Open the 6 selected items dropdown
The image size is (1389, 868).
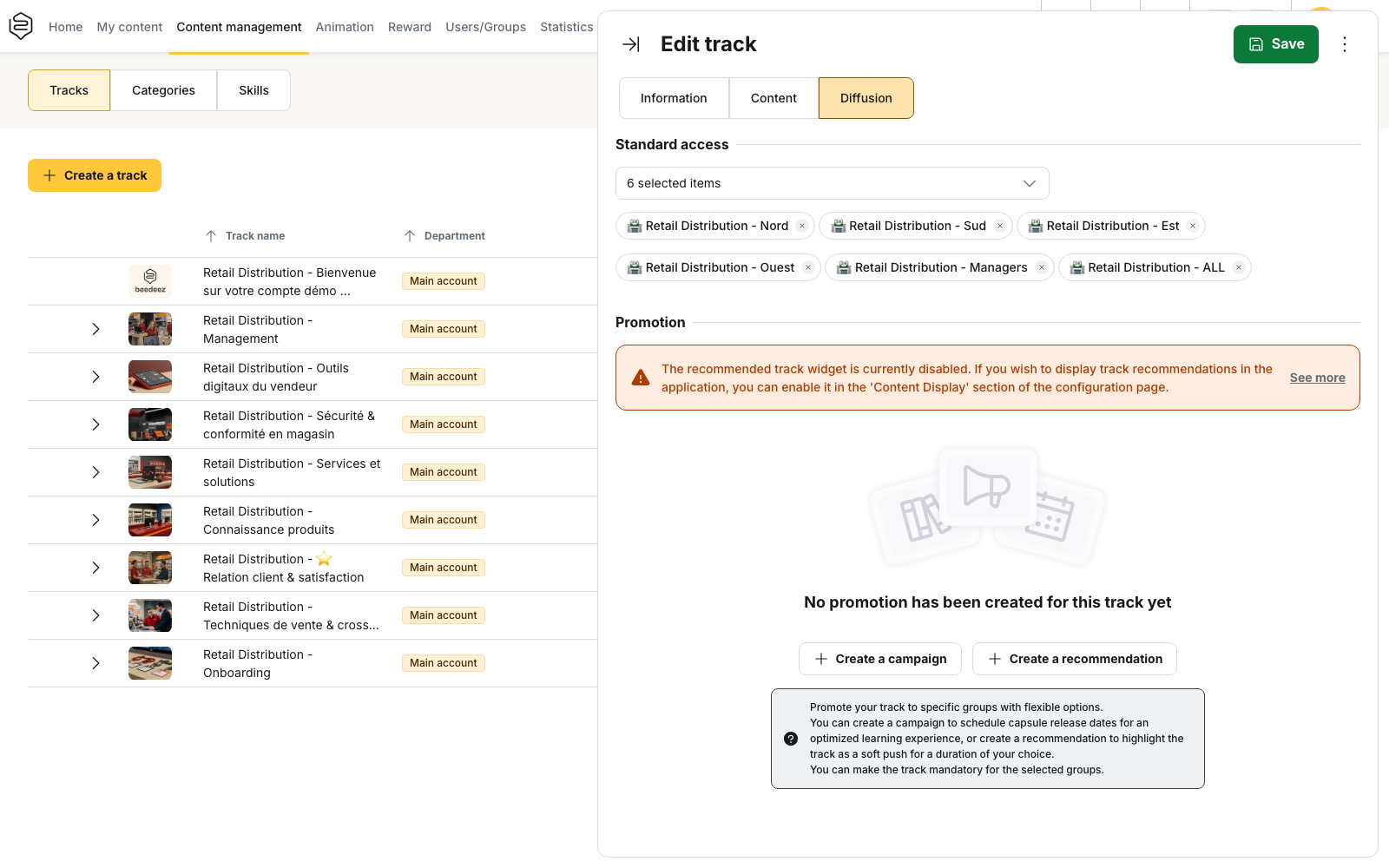(x=832, y=183)
